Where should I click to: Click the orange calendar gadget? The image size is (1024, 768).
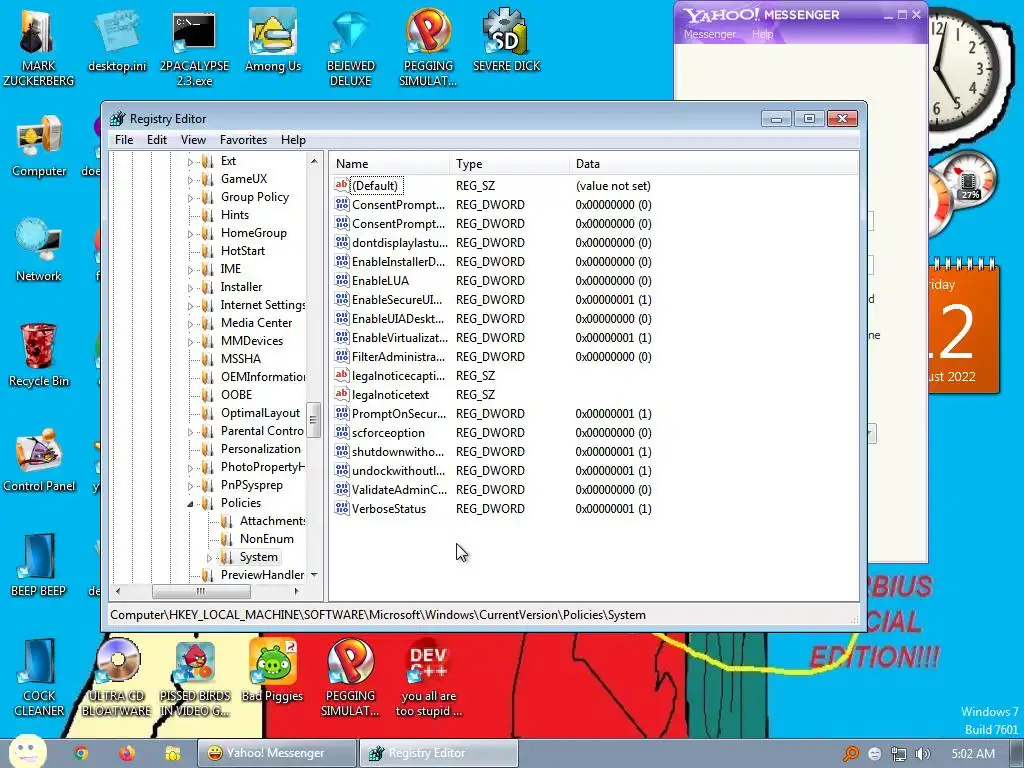(963, 327)
